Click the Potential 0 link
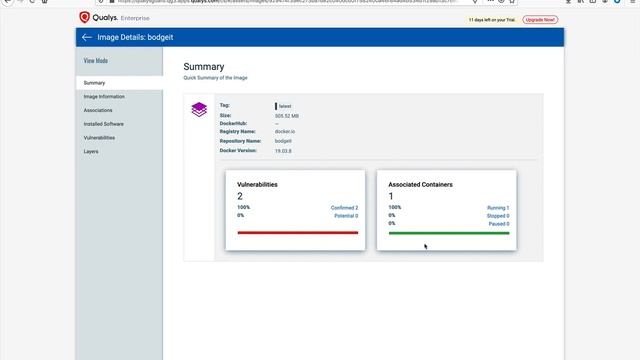The image size is (640, 360). click(x=346, y=216)
